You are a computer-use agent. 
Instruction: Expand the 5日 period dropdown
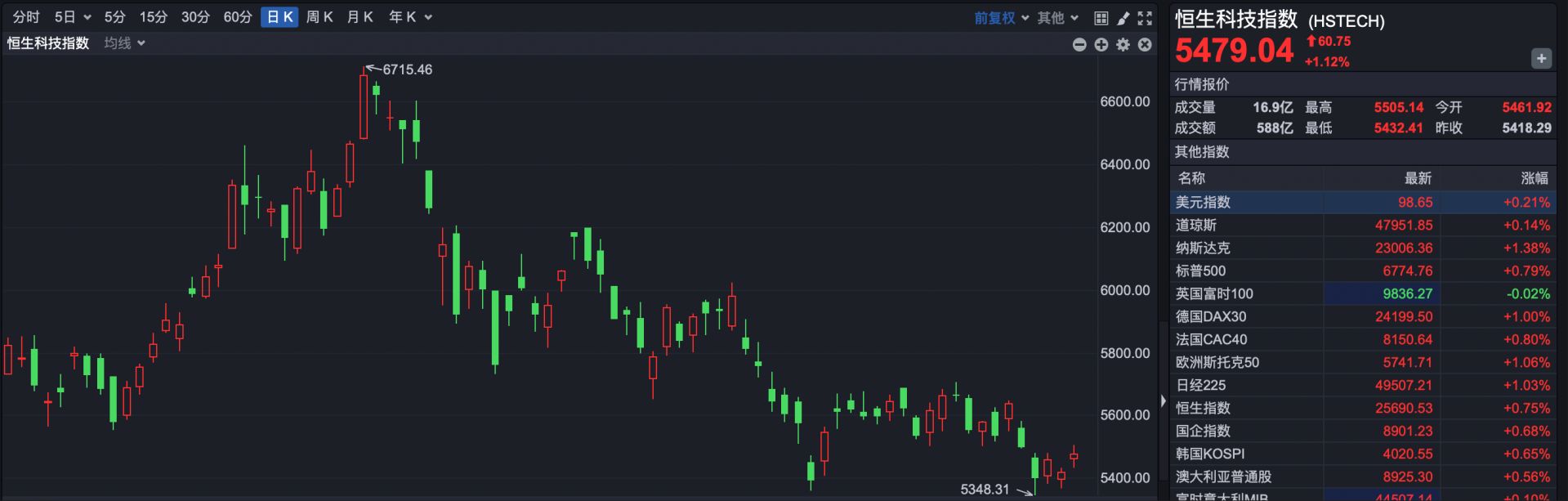(x=73, y=16)
